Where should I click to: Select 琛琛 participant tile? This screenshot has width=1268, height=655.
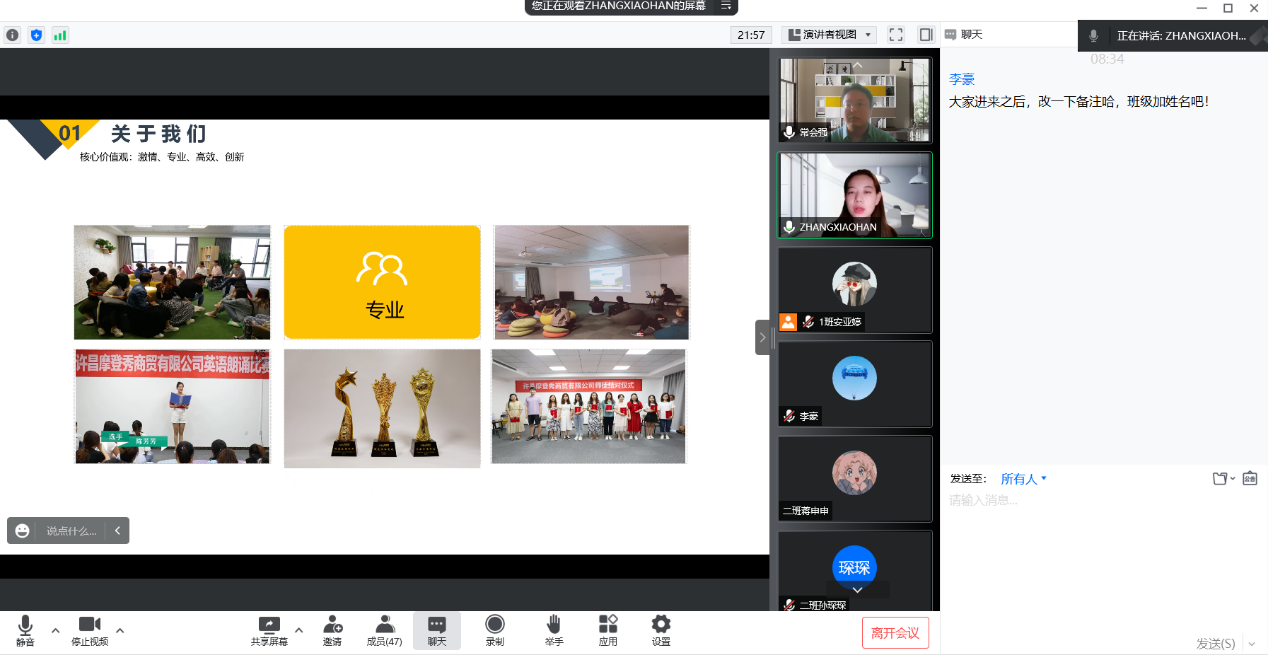pyautogui.click(x=855, y=570)
